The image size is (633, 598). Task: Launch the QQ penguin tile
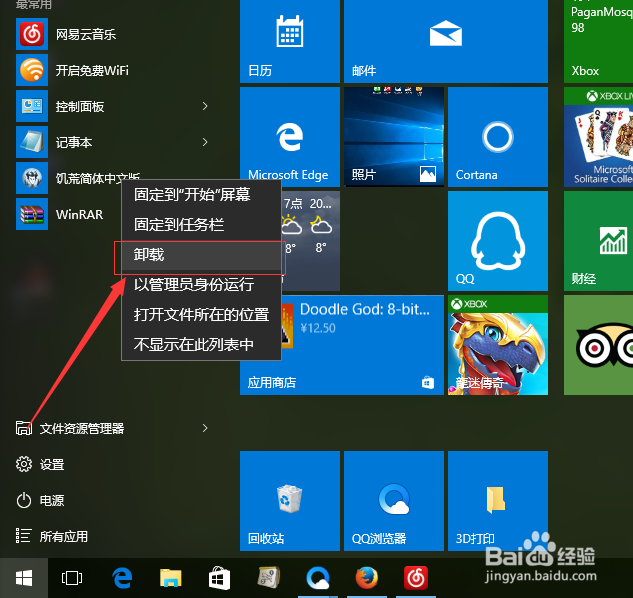tap(498, 241)
